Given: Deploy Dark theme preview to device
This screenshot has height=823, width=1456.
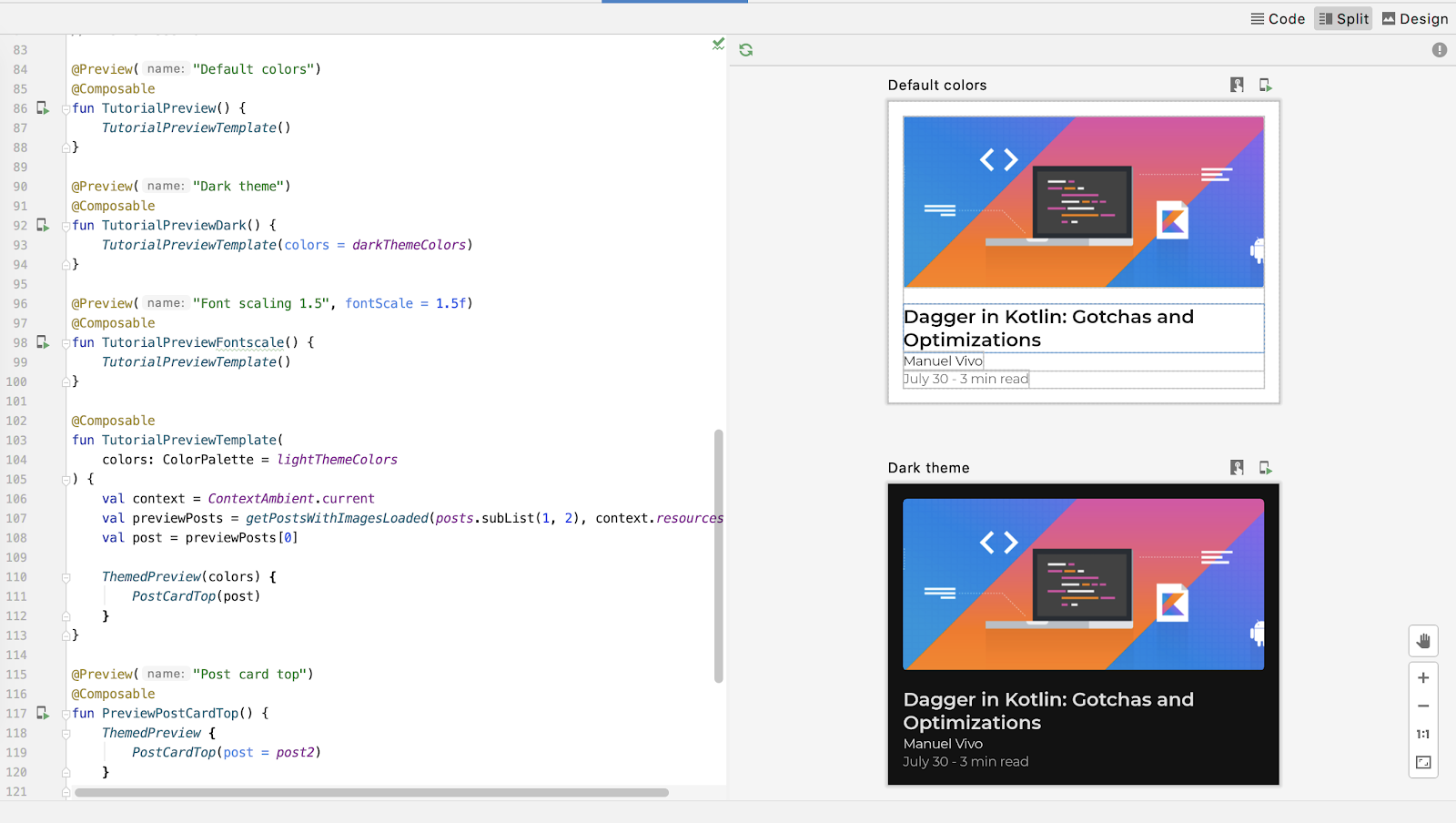Looking at the screenshot, I should tap(1265, 467).
